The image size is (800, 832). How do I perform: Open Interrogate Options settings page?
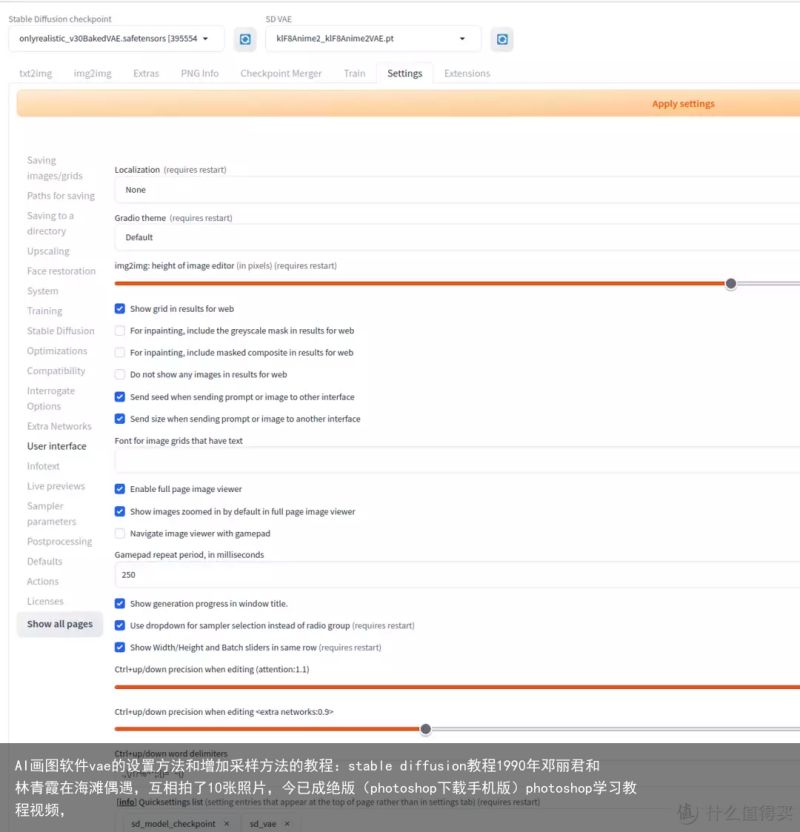[51, 398]
